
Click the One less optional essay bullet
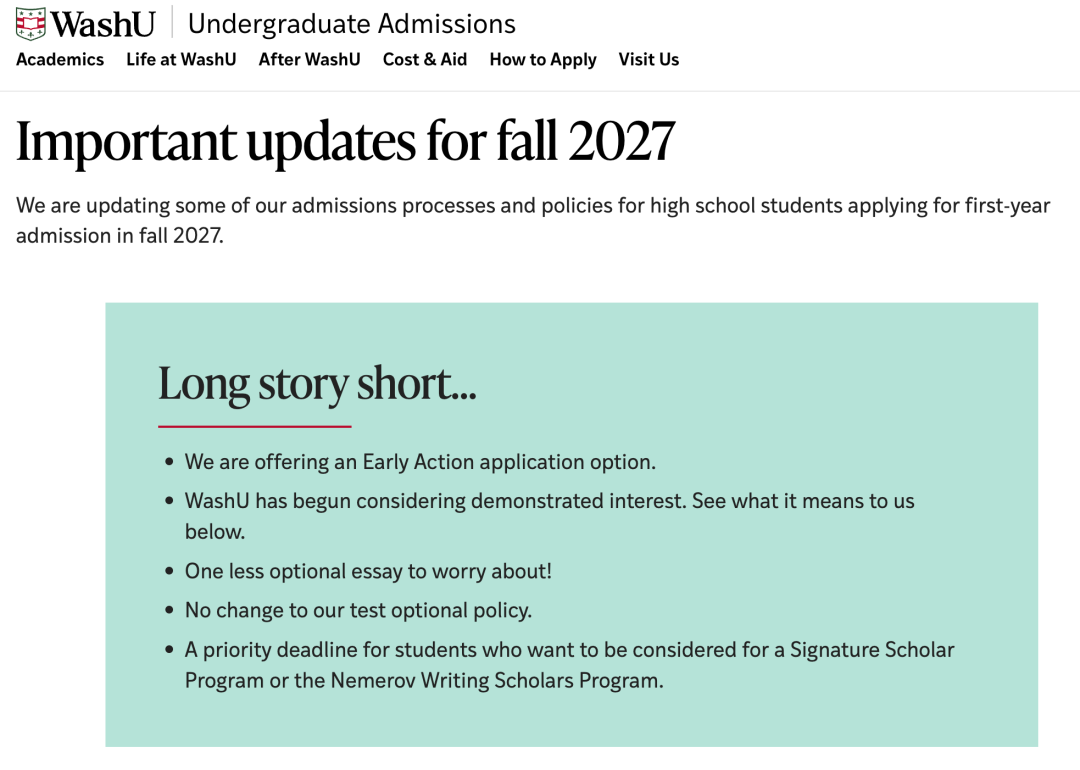[x=368, y=571]
